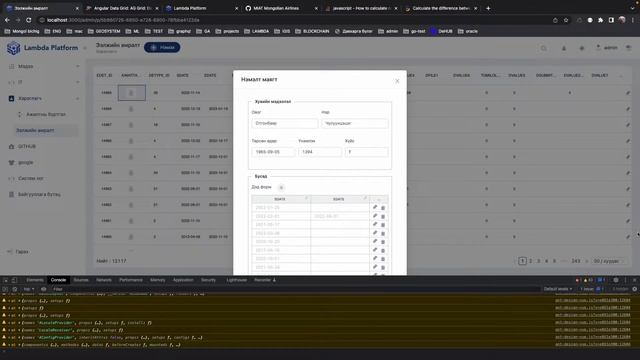
Task: Click the browser back arrow
Action: tap(7, 20)
